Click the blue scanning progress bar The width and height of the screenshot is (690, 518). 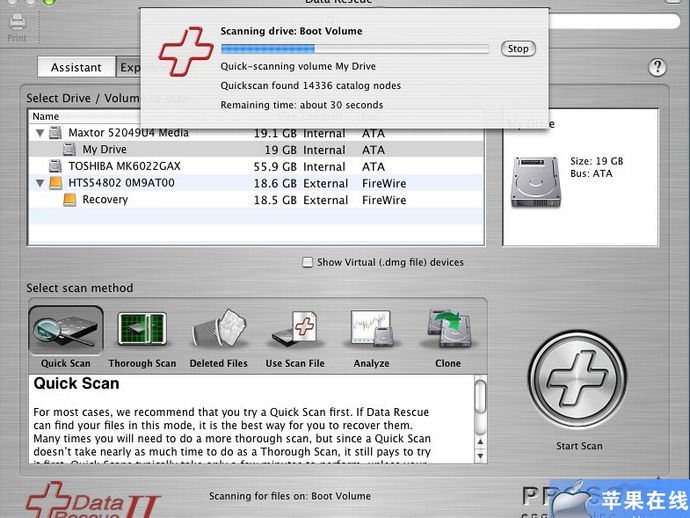tap(355, 49)
